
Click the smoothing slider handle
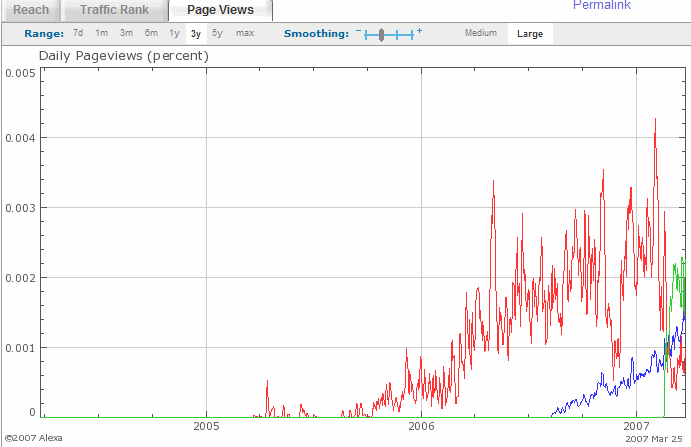(x=381, y=35)
